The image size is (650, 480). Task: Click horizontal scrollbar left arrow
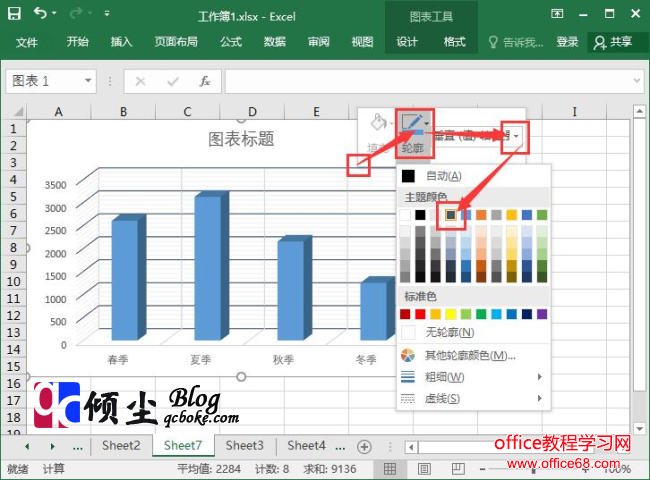tap(411, 447)
